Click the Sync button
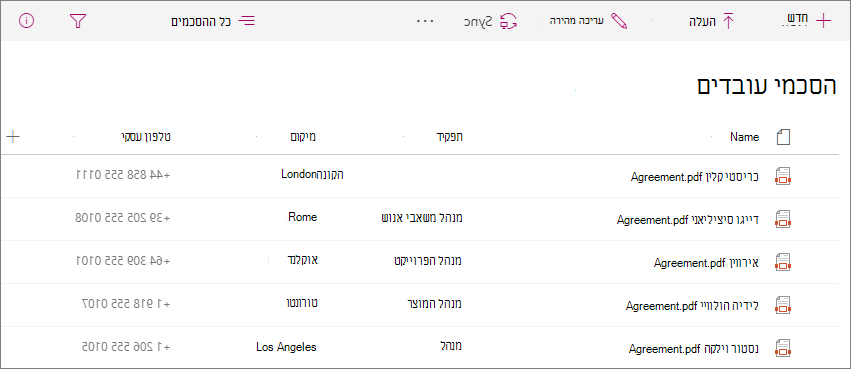The width and height of the screenshot is (851, 369). click(491, 21)
